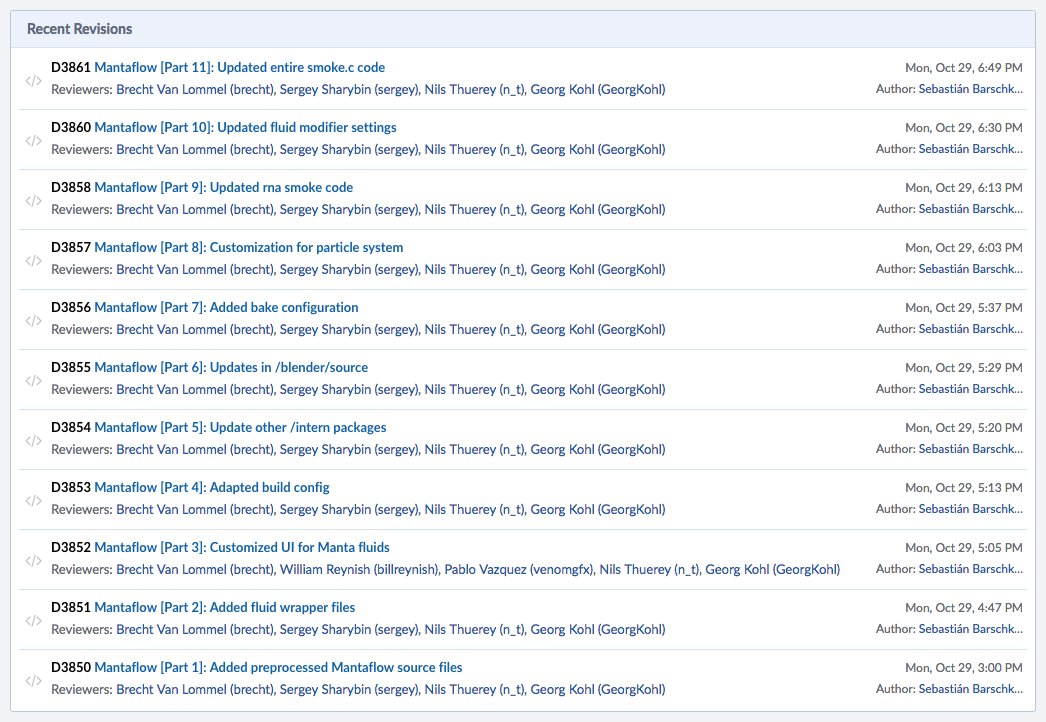1046x722 pixels.
Task: Open Mantaflow Part 9 rna smoke code
Action: 223,188
